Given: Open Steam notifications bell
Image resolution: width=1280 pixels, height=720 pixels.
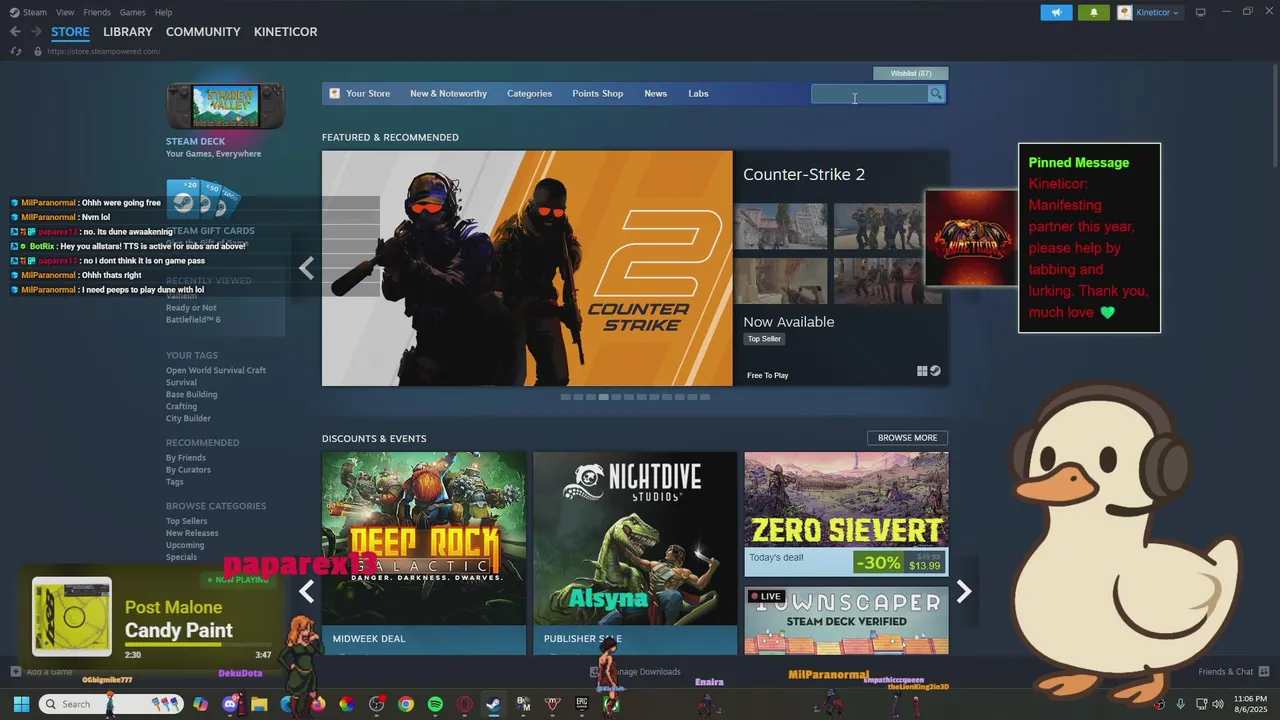Looking at the screenshot, I should (x=1093, y=12).
